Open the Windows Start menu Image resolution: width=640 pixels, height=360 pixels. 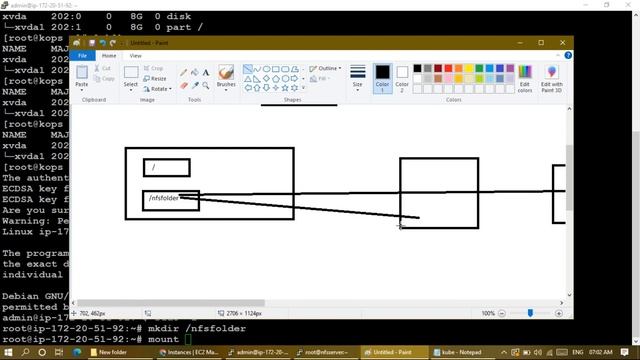tap(8, 352)
